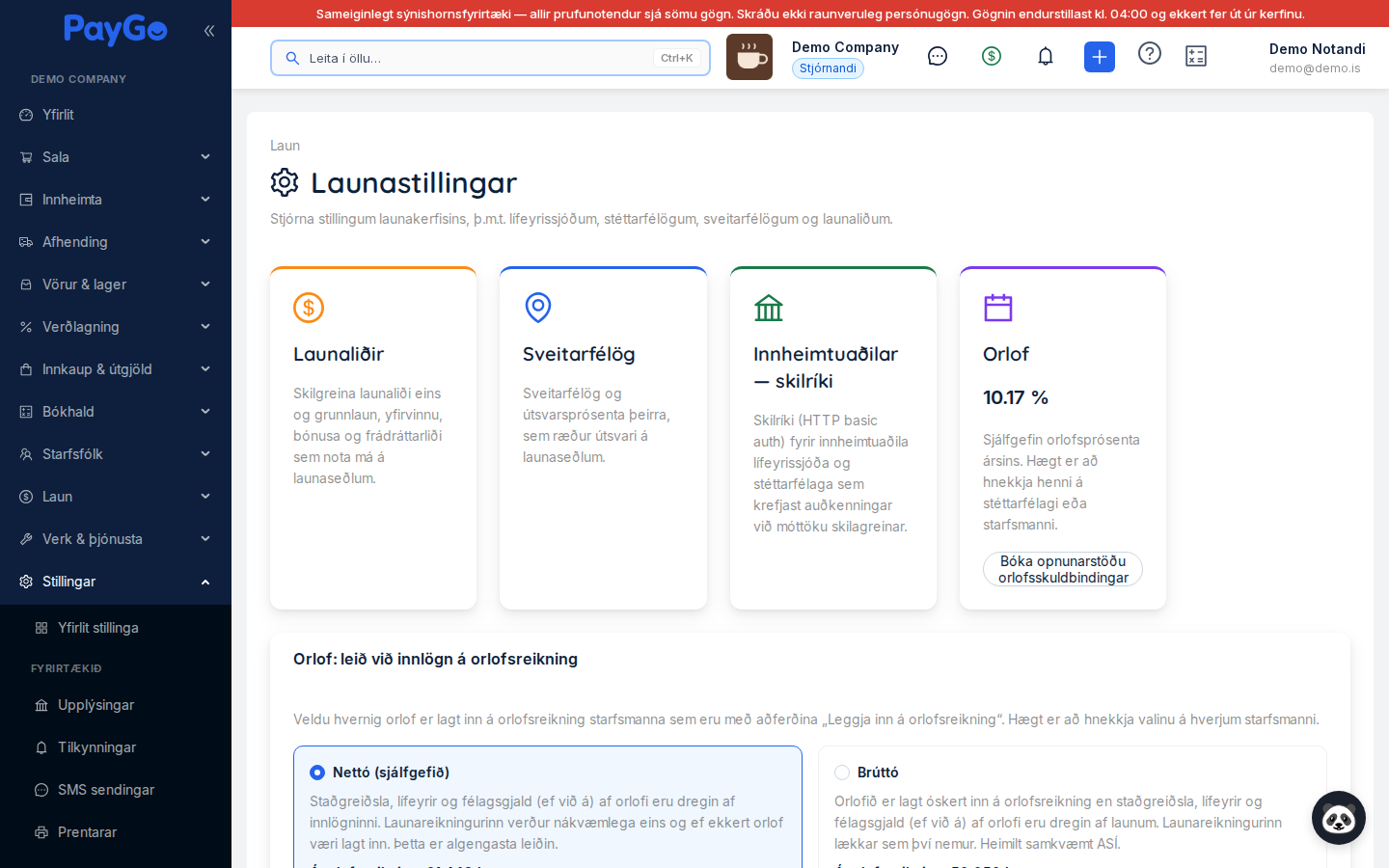
Task: Expand the Sala menu chevron
Action: 205,157
